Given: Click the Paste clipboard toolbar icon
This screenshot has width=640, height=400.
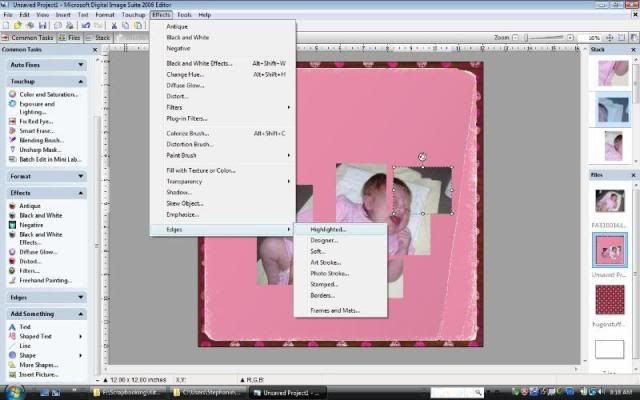Looking at the screenshot, I should pos(138,25).
